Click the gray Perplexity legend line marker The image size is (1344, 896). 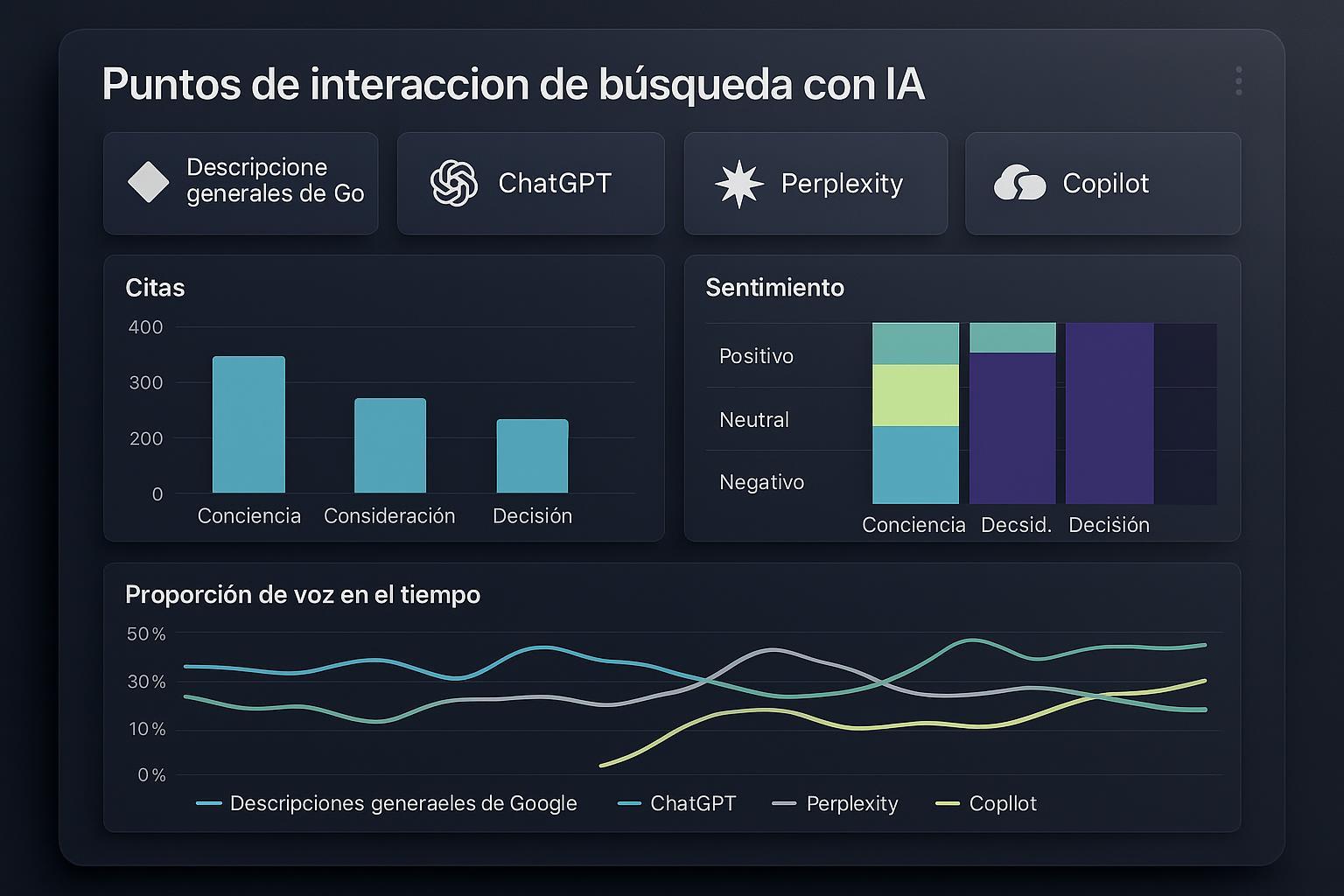click(x=785, y=803)
